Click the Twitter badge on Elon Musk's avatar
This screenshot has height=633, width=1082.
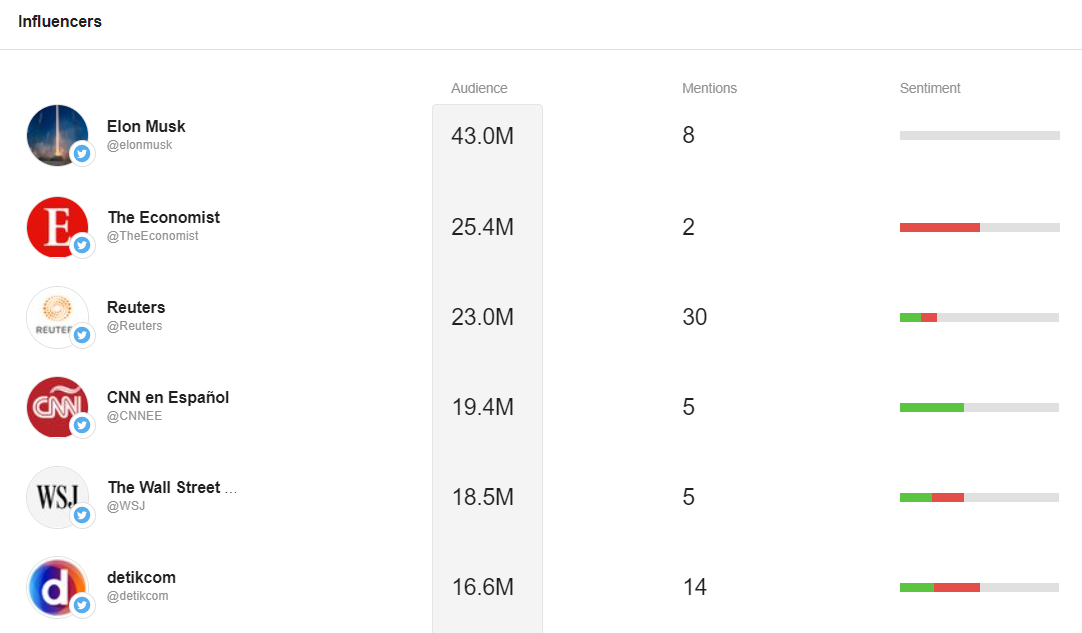[x=82, y=153]
